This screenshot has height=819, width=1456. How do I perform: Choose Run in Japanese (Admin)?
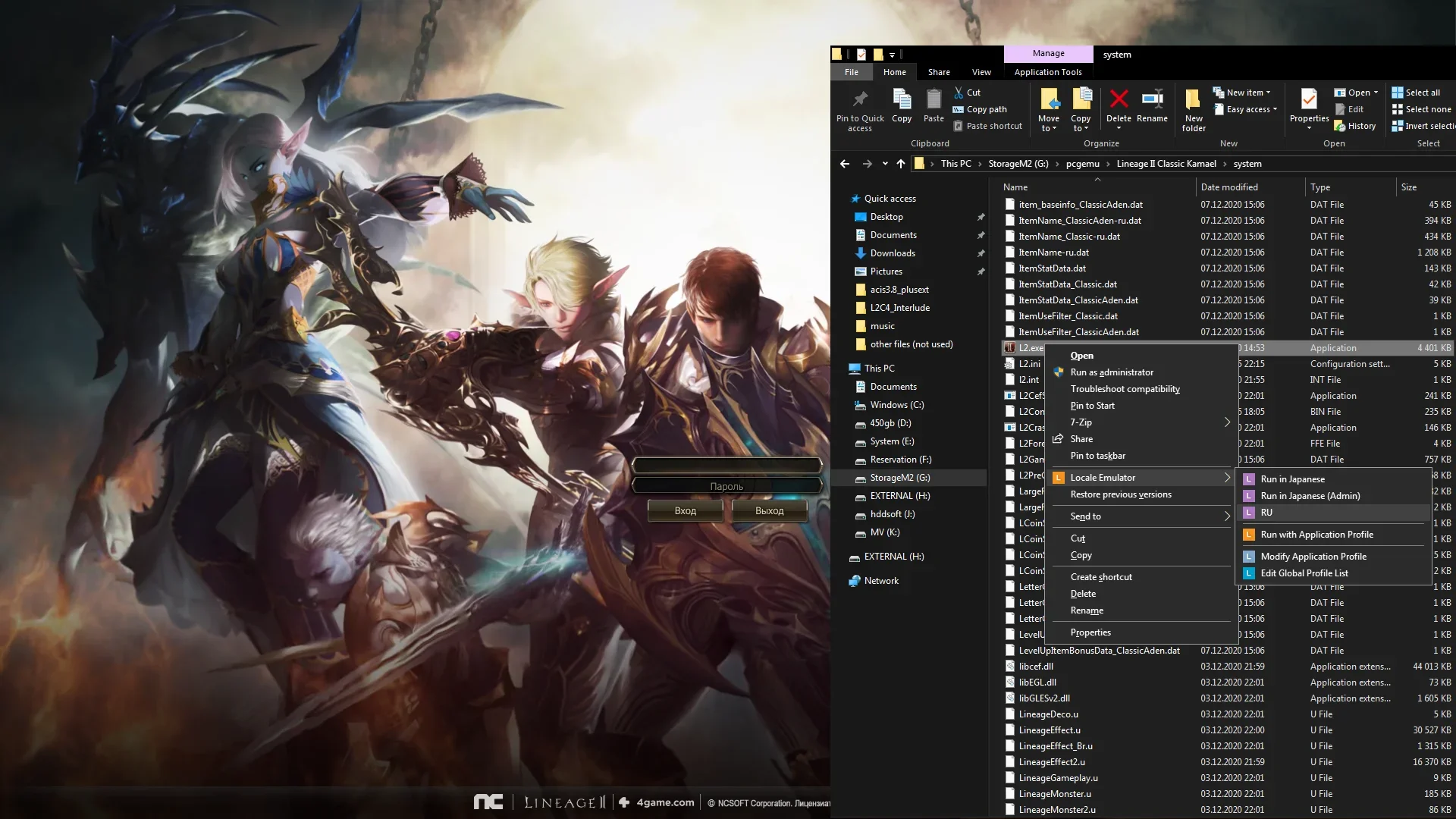1333,496
